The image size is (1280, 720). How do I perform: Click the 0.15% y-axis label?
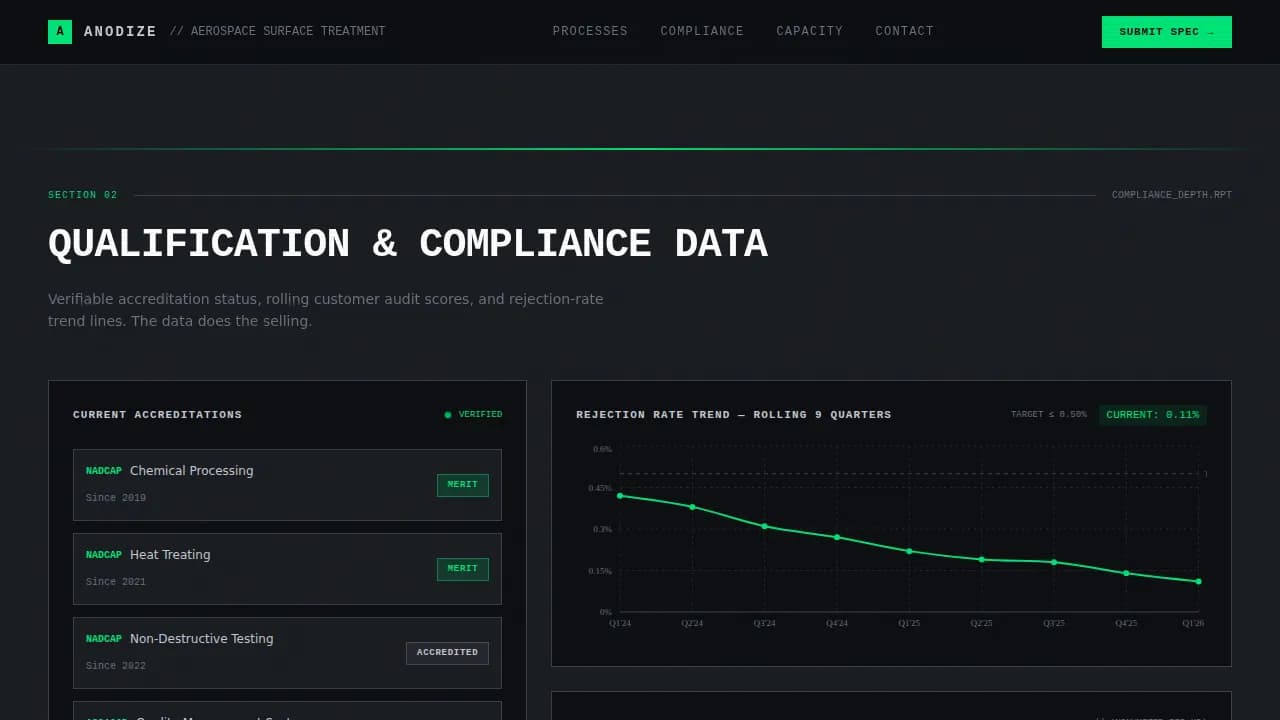pyautogui.click(x=600, y=571)
